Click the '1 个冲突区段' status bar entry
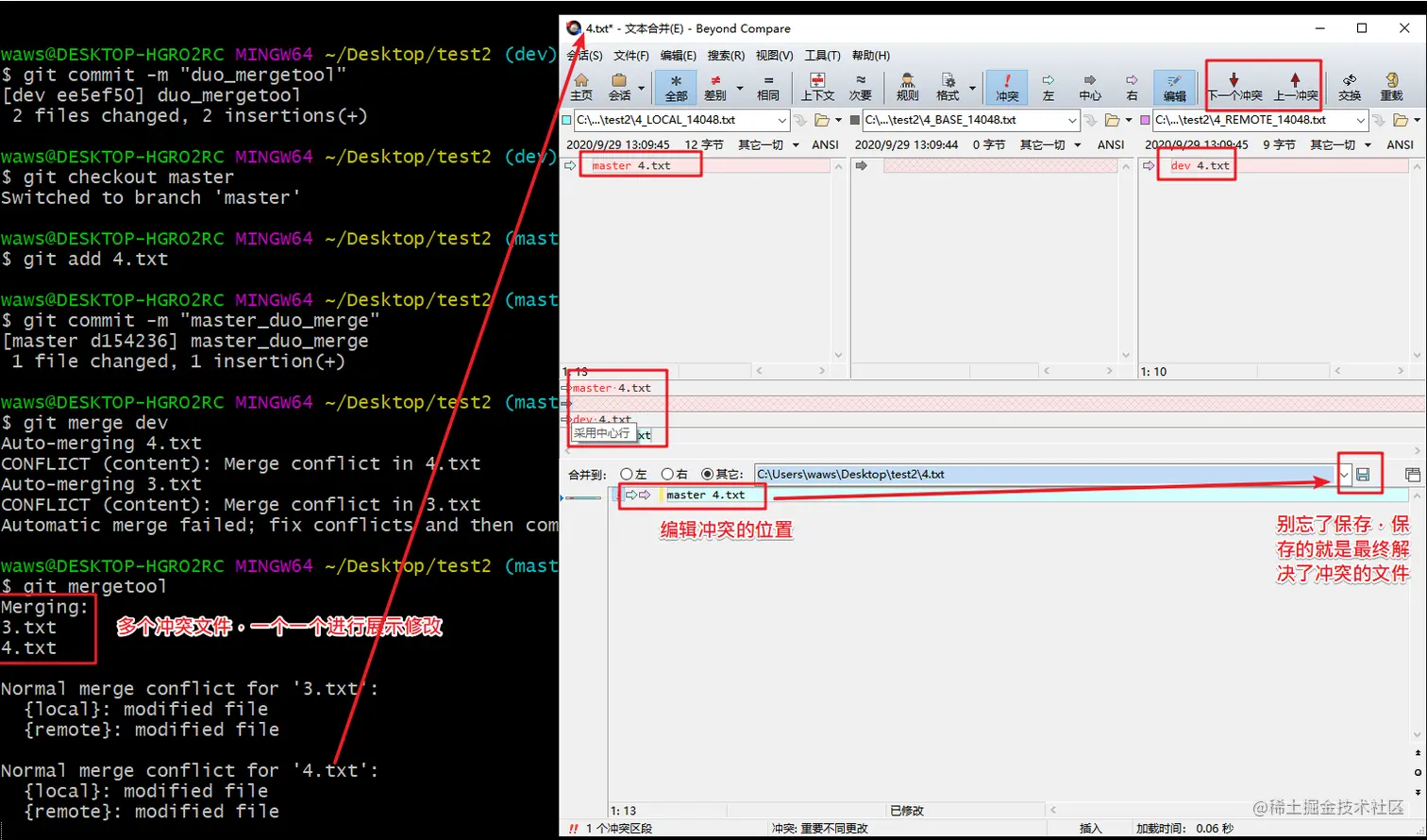Image resolution: width=1427 pixels, height=840 pixels. [619, 829]
